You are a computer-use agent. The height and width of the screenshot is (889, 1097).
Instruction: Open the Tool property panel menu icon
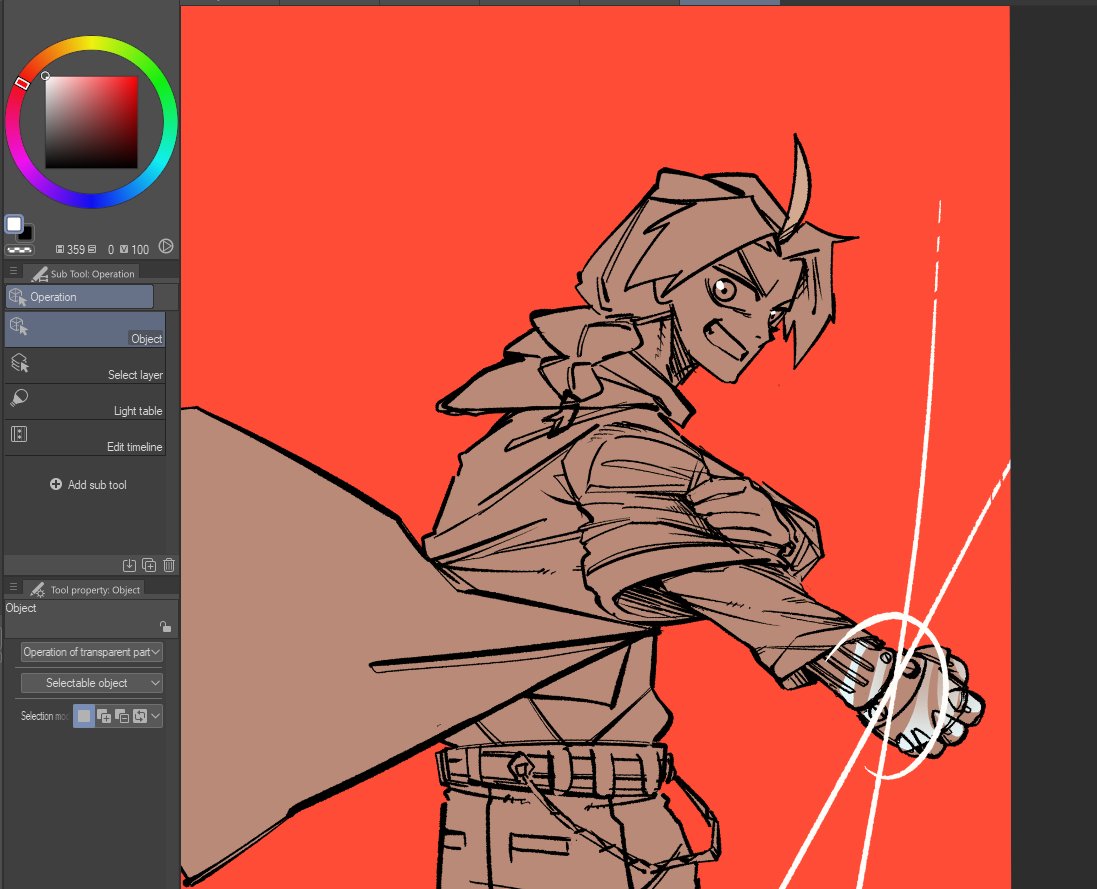tap(13, 587)
